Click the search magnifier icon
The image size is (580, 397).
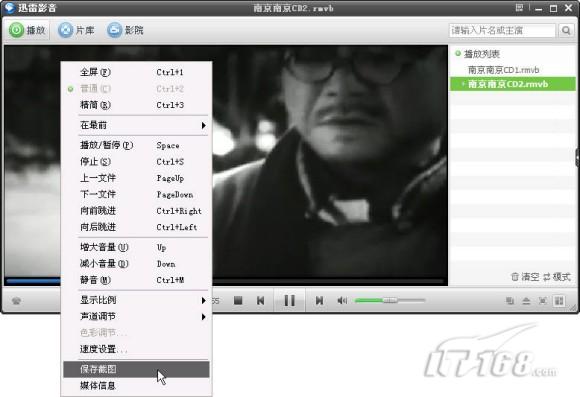(x=566, y=30)
